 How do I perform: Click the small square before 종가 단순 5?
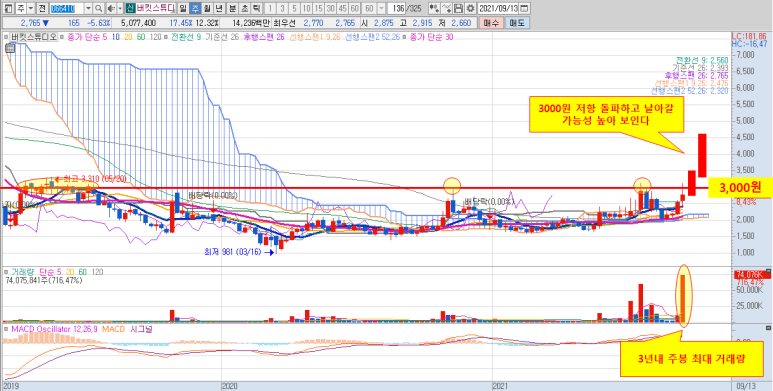(x=62, y=36)
